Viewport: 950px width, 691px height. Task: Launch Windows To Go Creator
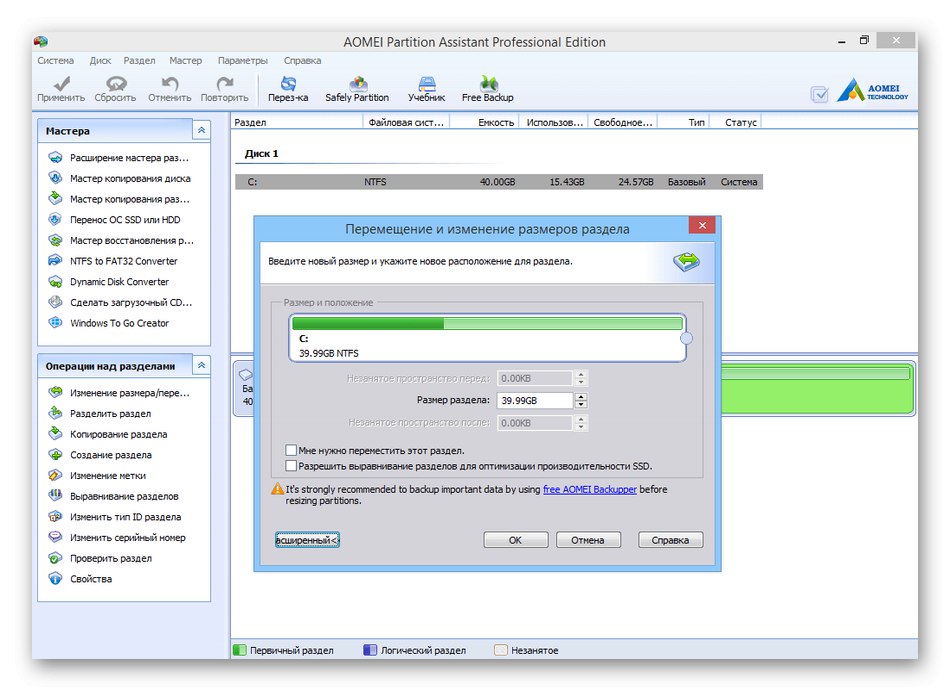pyautogui.click(x=109, y=323)
